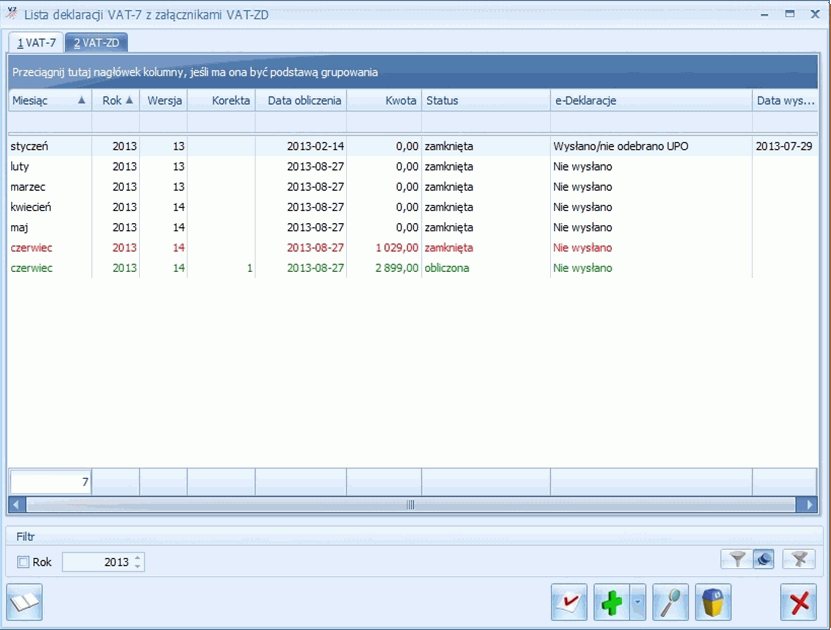
Task: Delete the declaration with the trash bin icon
Action: 713,602
